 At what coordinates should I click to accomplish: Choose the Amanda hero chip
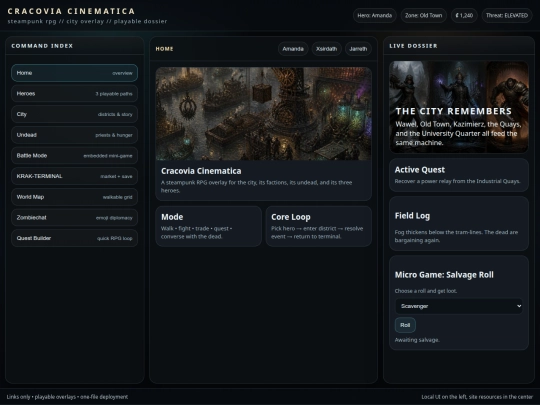click(293, 49)
